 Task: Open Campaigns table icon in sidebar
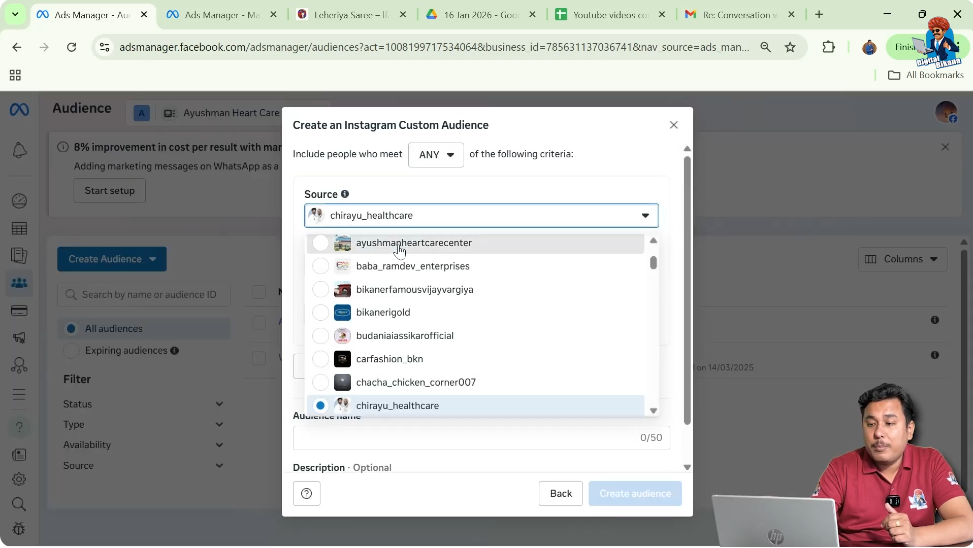click(x=19, y=228)
